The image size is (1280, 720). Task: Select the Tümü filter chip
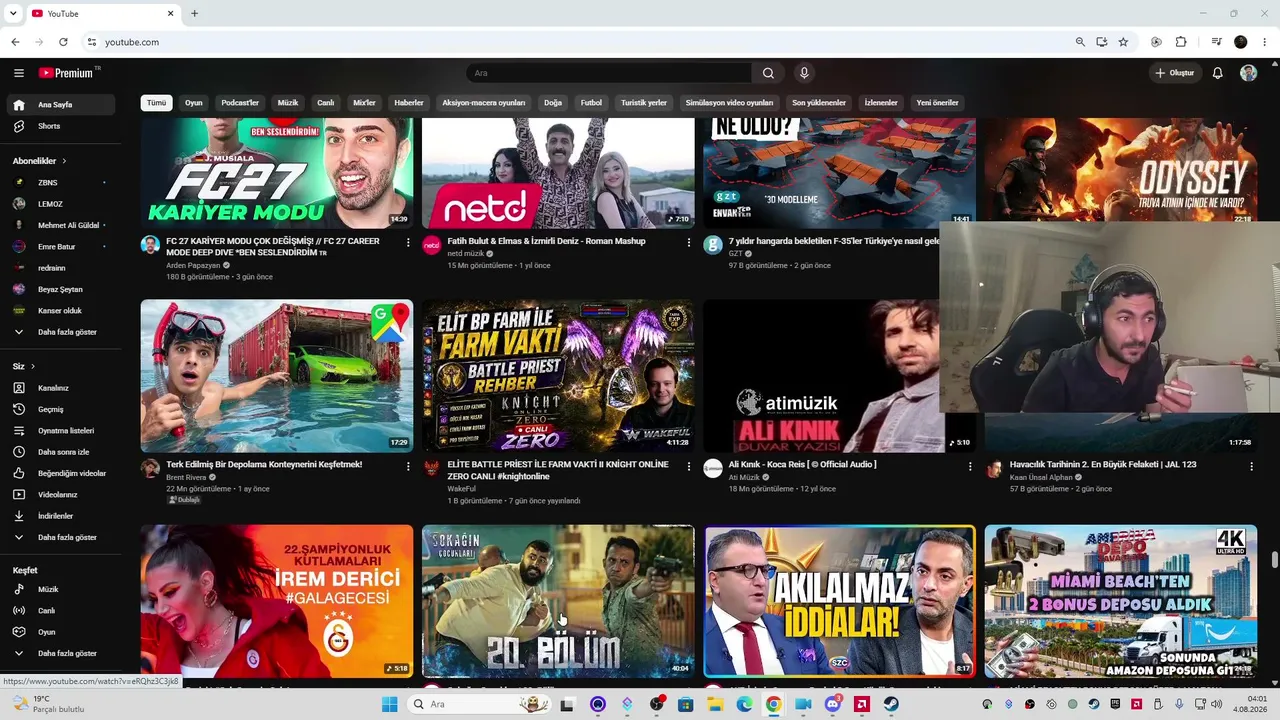[157, 103]
